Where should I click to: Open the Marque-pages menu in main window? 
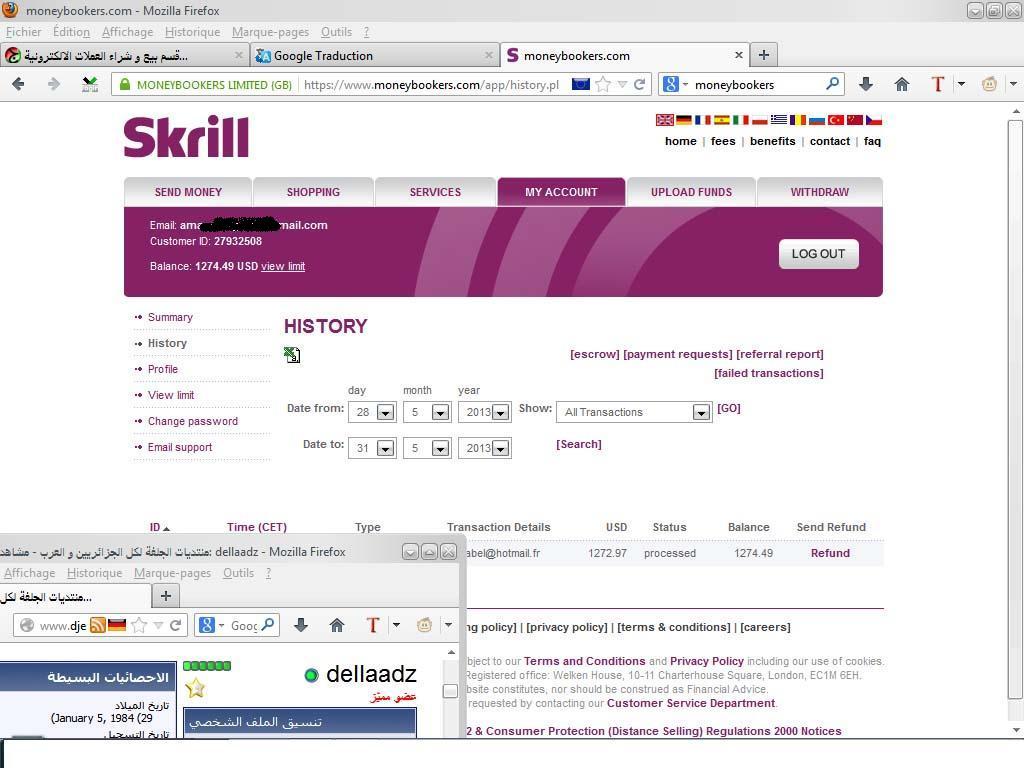tap(270, 32)
